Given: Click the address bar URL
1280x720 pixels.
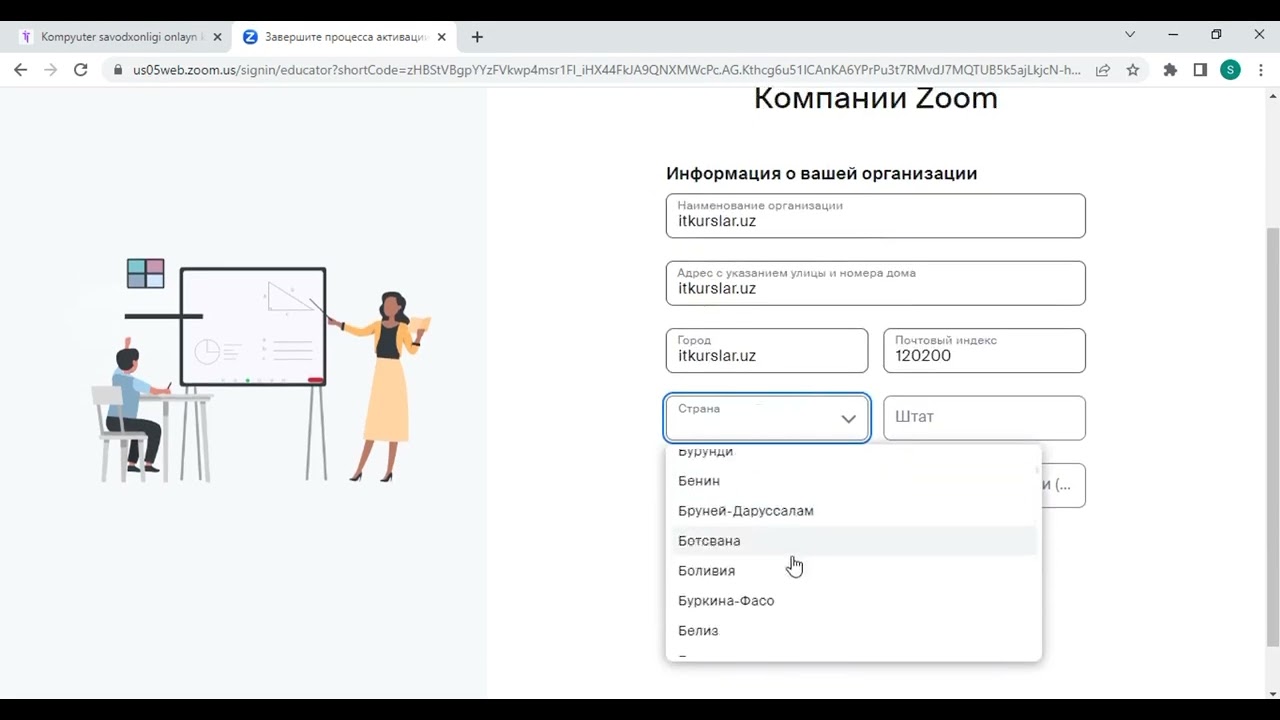Looking at the screenshot, I should (607, 70).
